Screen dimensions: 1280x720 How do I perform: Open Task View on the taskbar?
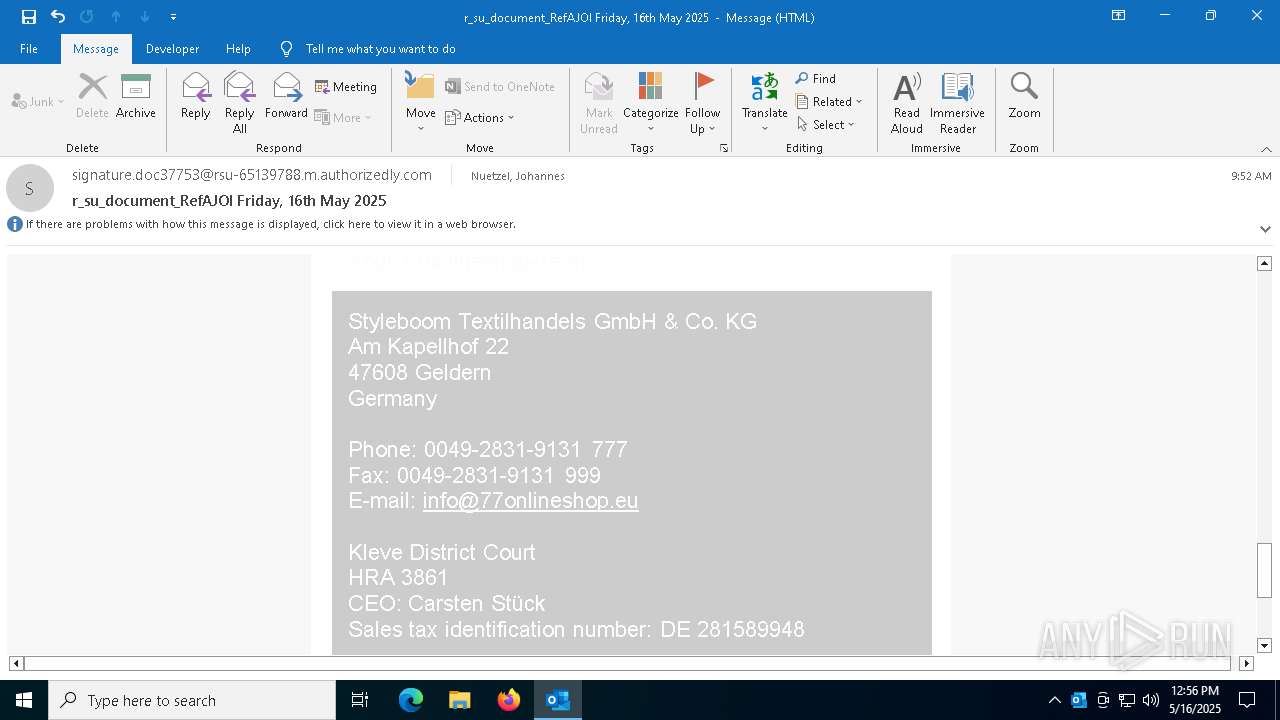pos(360,700)
